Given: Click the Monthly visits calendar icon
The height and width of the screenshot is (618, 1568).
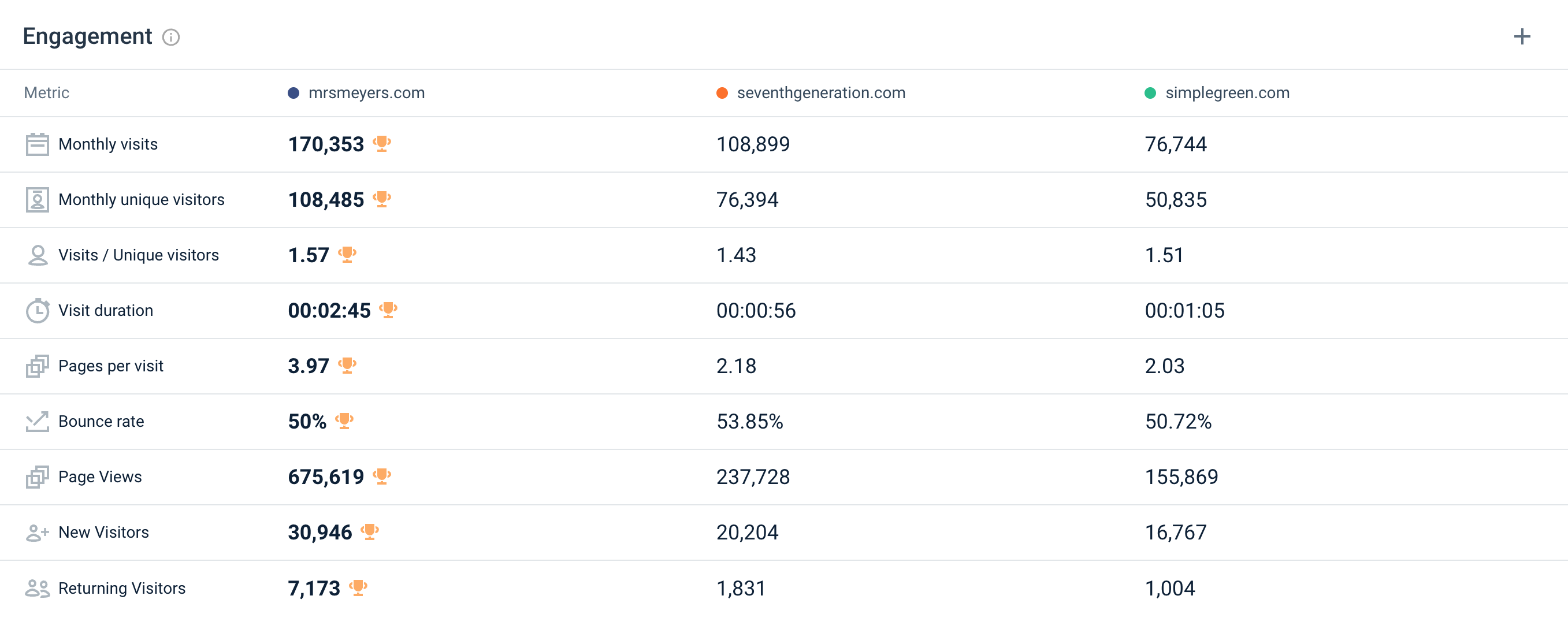Looking at the screenshot, I should coord(37,144).
